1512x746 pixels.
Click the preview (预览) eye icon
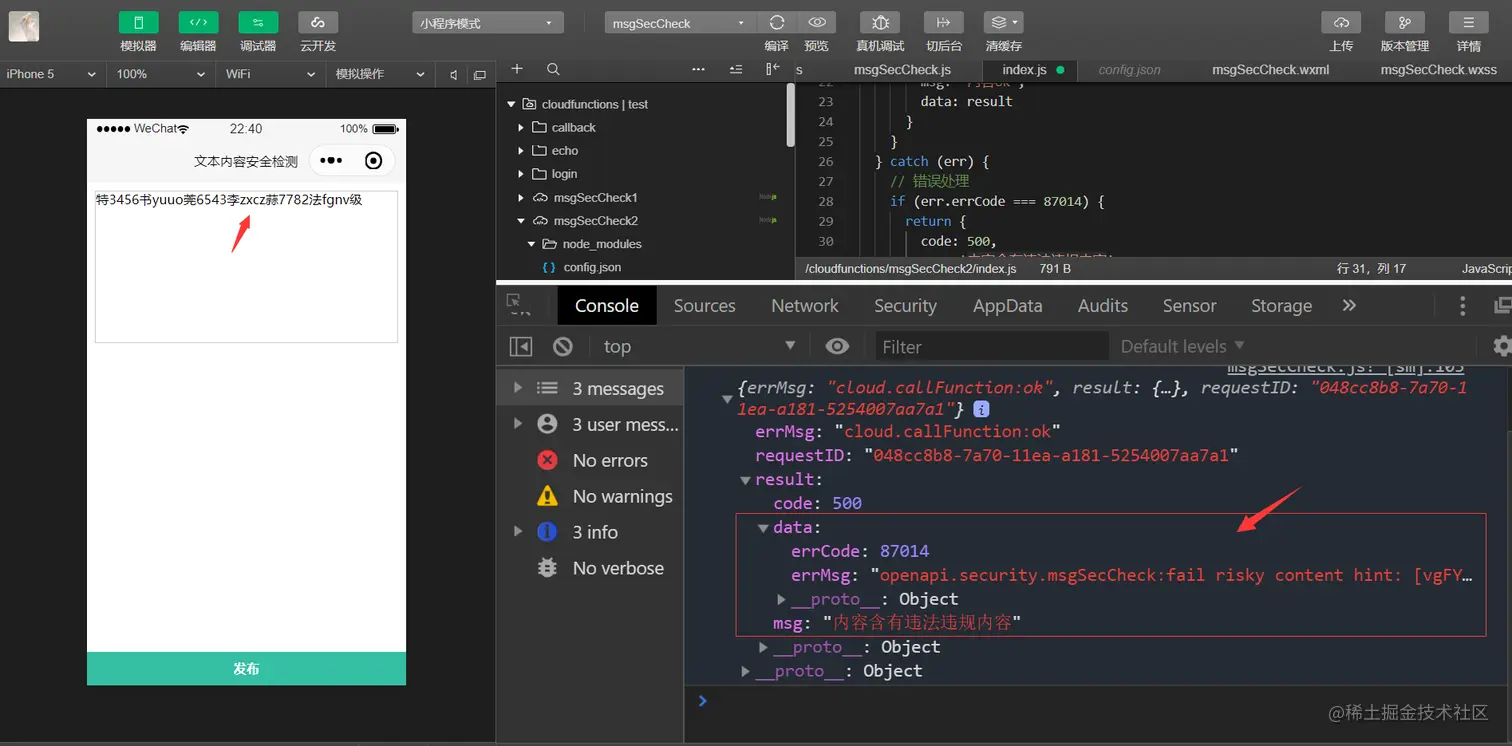click(x=816, y=23)
